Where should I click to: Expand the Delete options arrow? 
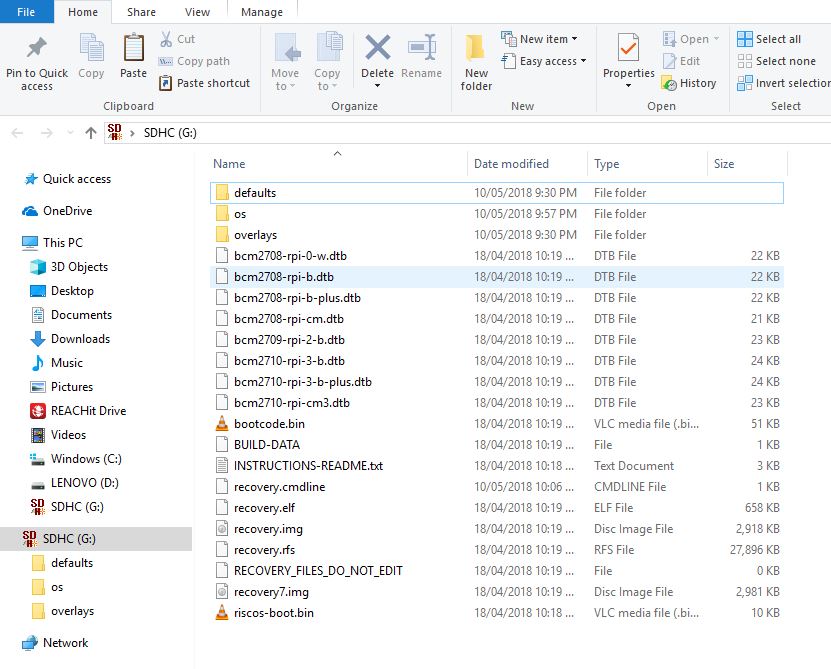click(x=377, y=86)
